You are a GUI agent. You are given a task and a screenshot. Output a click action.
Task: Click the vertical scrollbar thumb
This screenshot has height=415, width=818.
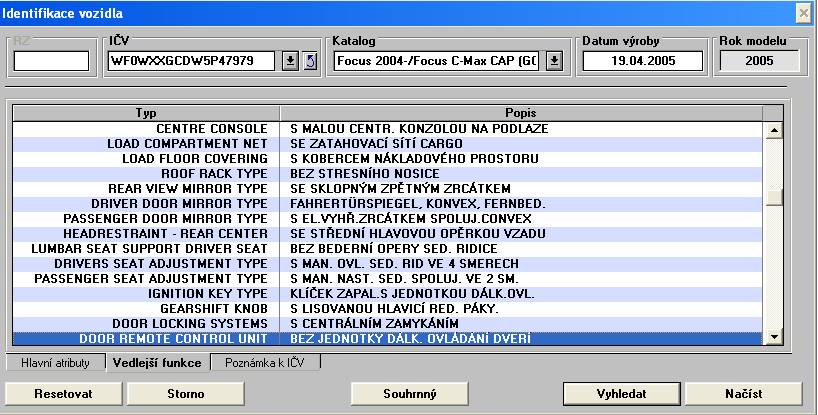pos(772,197)
